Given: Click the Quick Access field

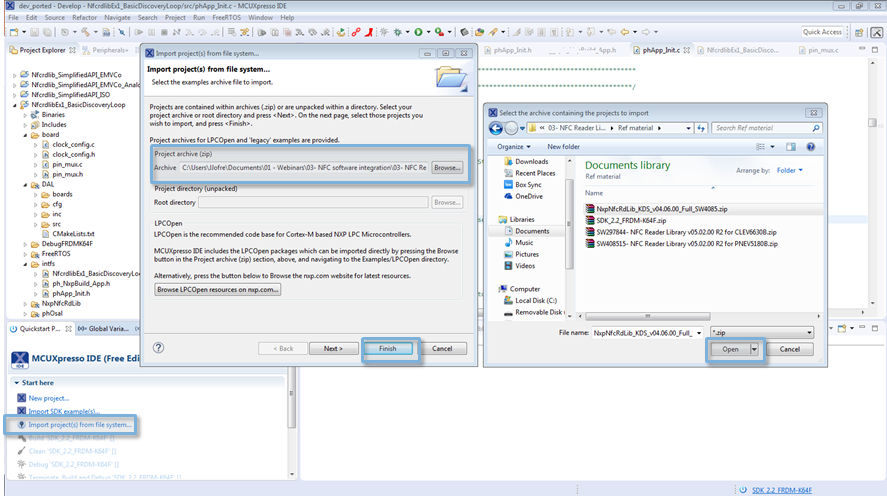Looking at the screenshot, I should coord(822,32).
